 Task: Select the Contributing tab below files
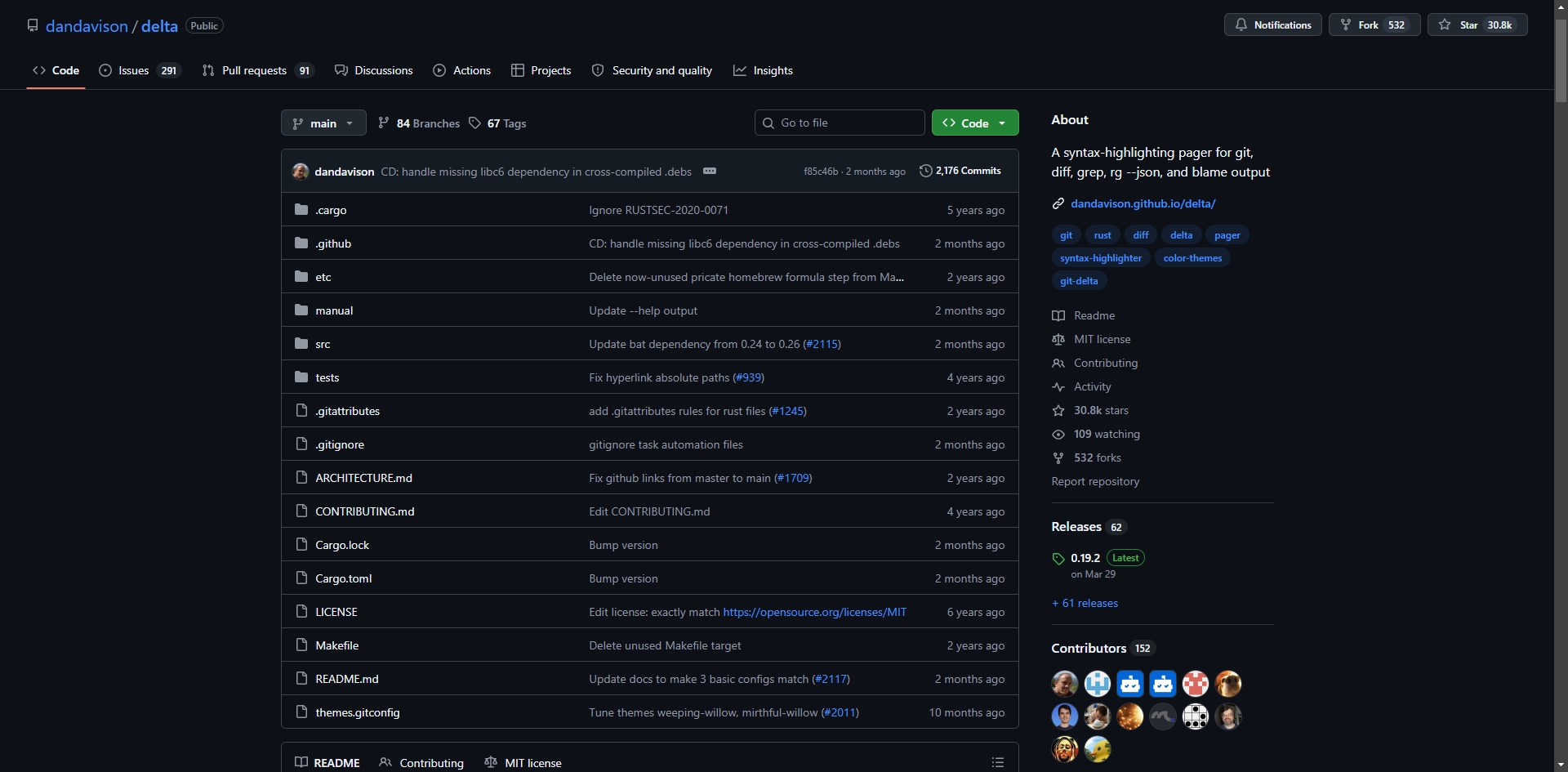pos(421,762)
